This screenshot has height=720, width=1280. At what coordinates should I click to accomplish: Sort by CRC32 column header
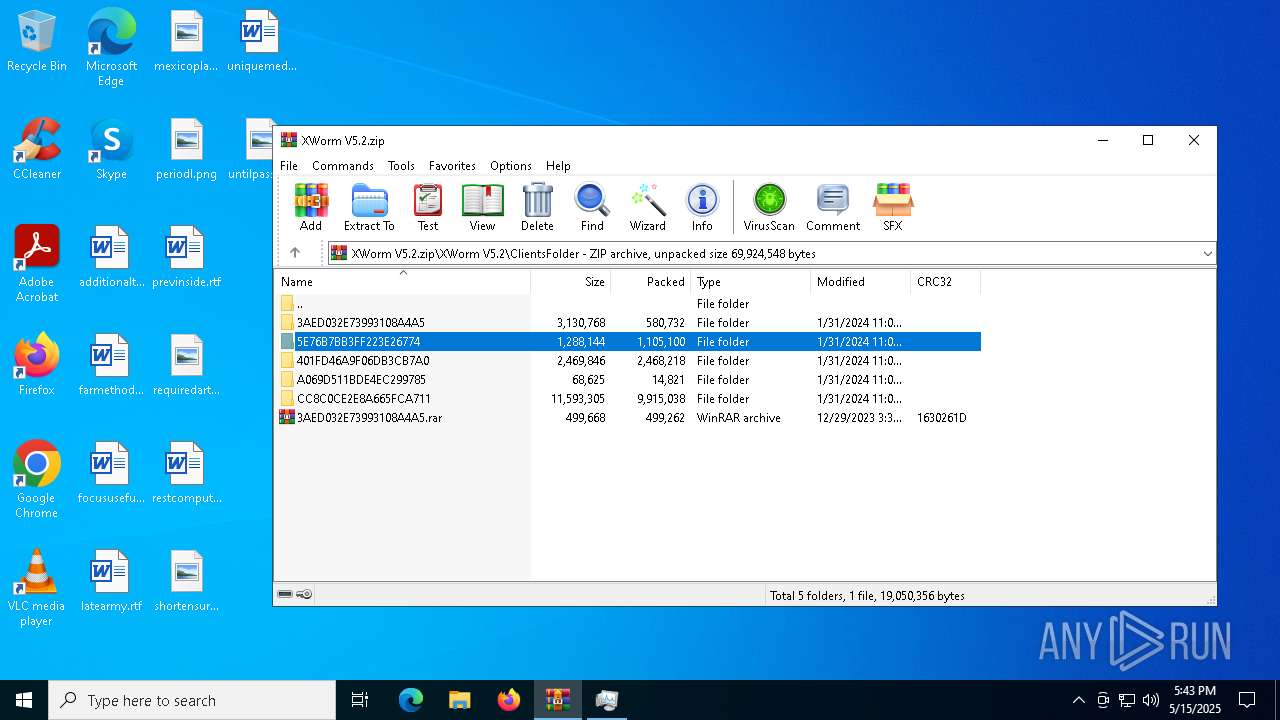pos(946,282)
